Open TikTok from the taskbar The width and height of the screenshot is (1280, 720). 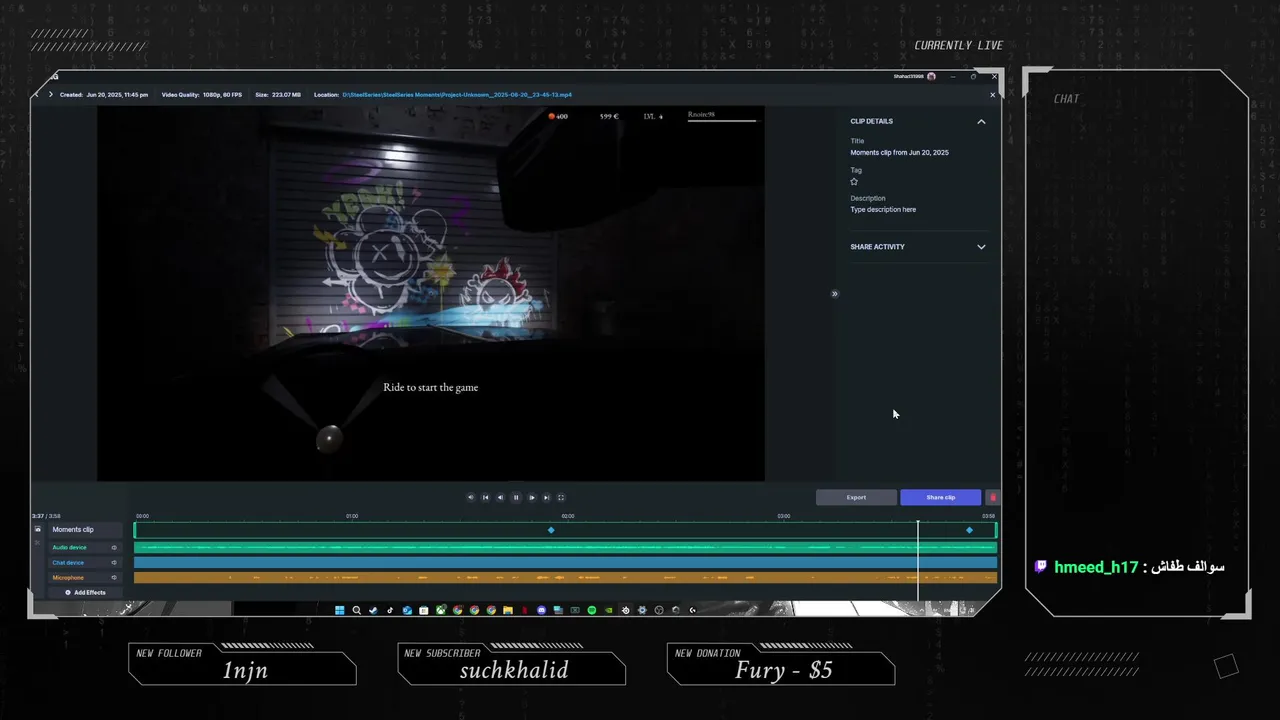pos(390,610)
